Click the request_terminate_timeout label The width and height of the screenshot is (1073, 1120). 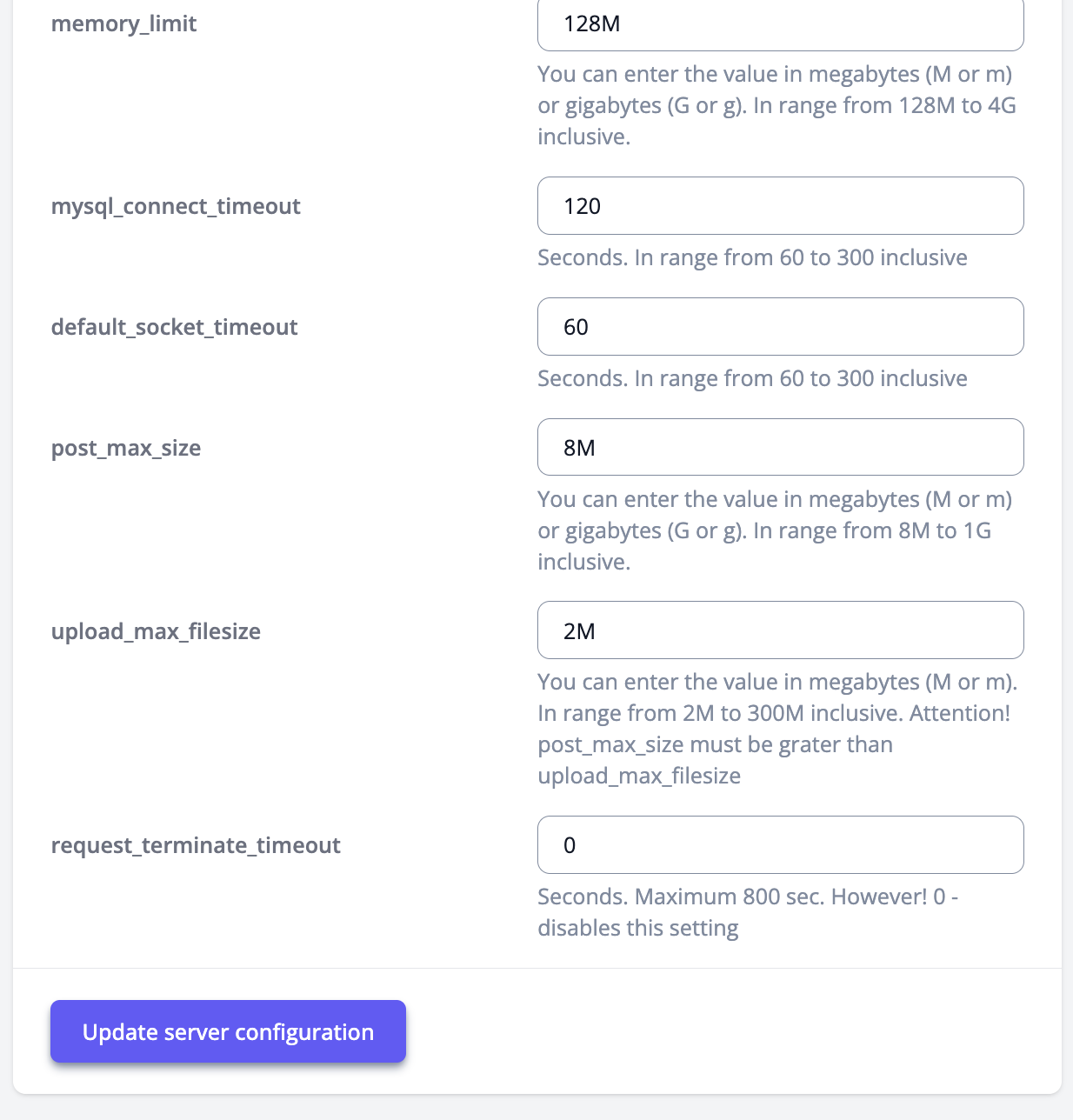(196, 846)
